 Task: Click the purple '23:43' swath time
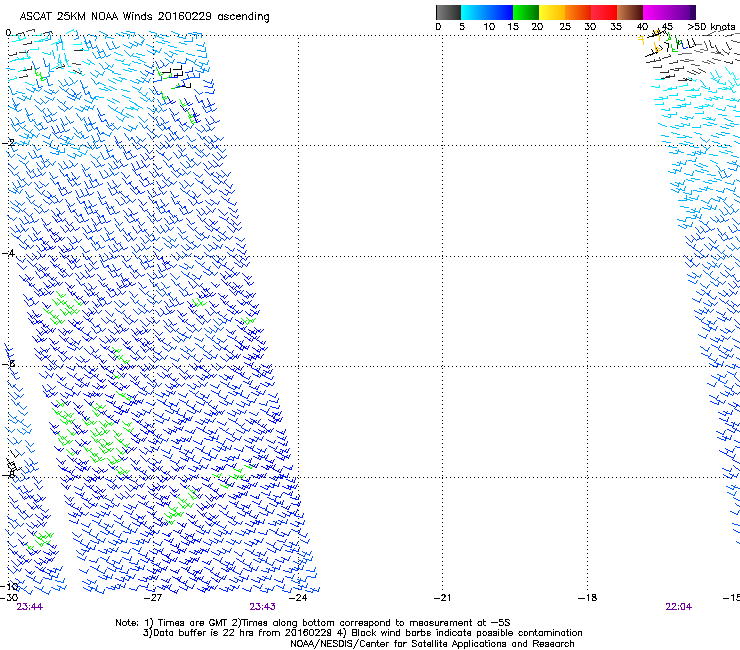(262, 607)
